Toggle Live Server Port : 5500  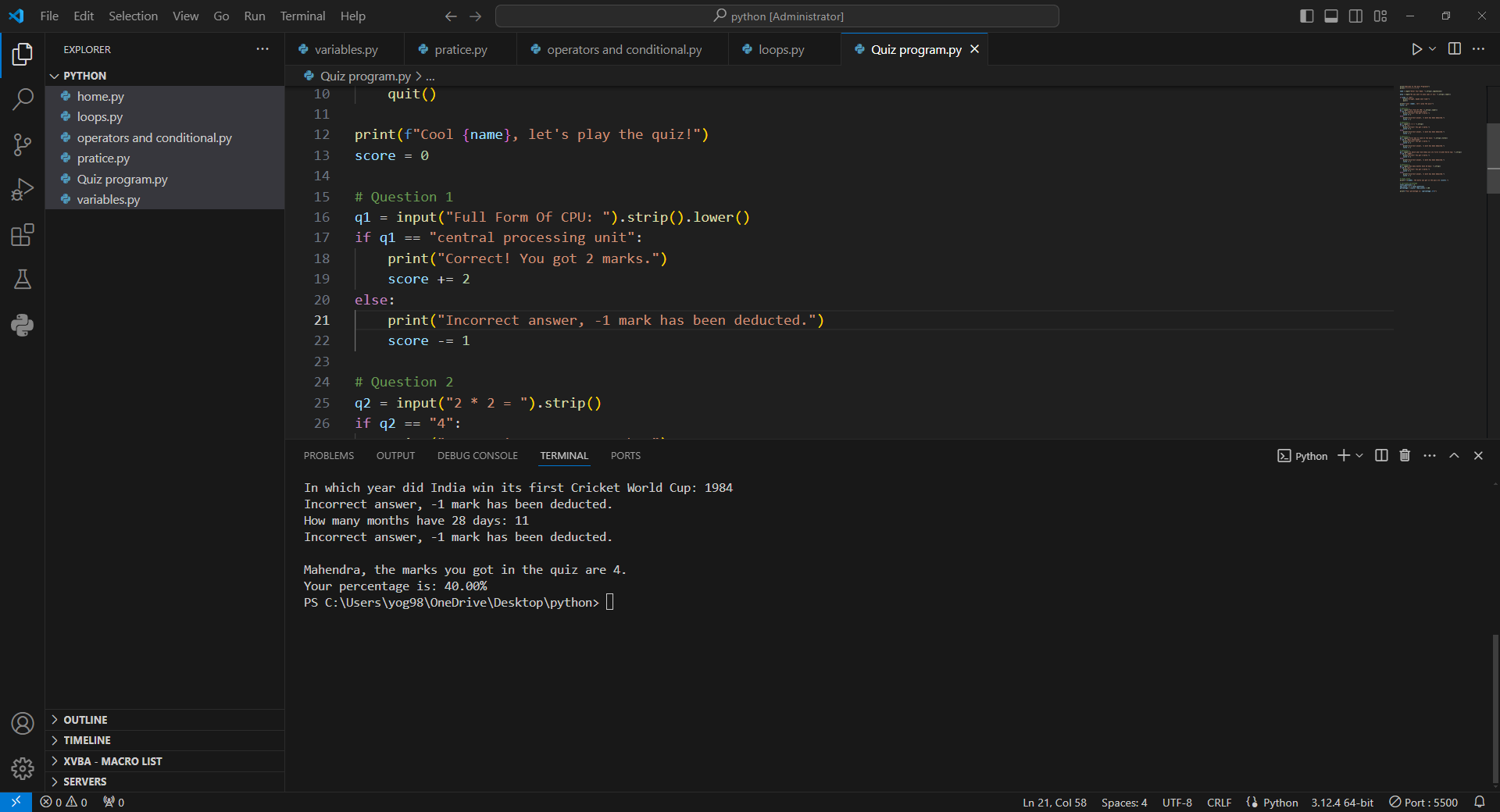click(1423, 802)
